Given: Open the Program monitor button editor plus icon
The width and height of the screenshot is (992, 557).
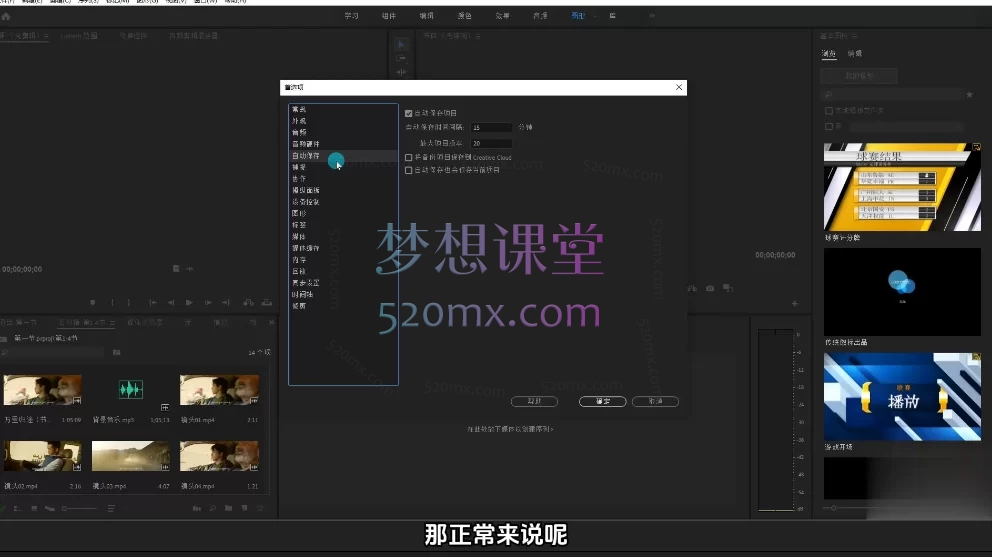Looking at the screenshot, I should [x=795, y=303].
